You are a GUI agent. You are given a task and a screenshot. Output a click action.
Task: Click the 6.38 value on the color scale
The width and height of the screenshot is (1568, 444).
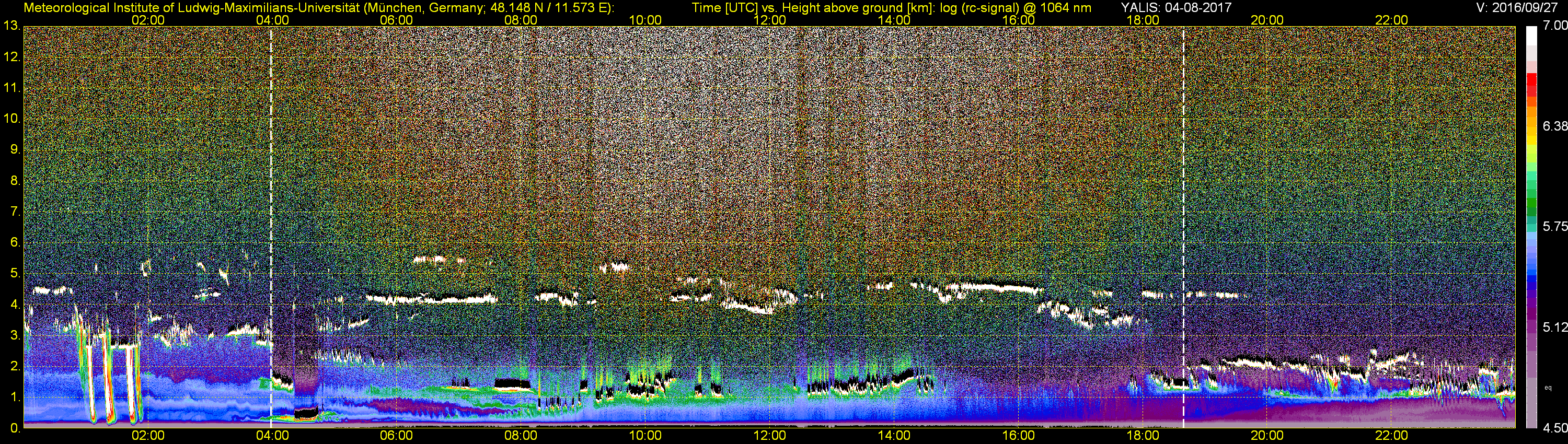pos(1555,126)
